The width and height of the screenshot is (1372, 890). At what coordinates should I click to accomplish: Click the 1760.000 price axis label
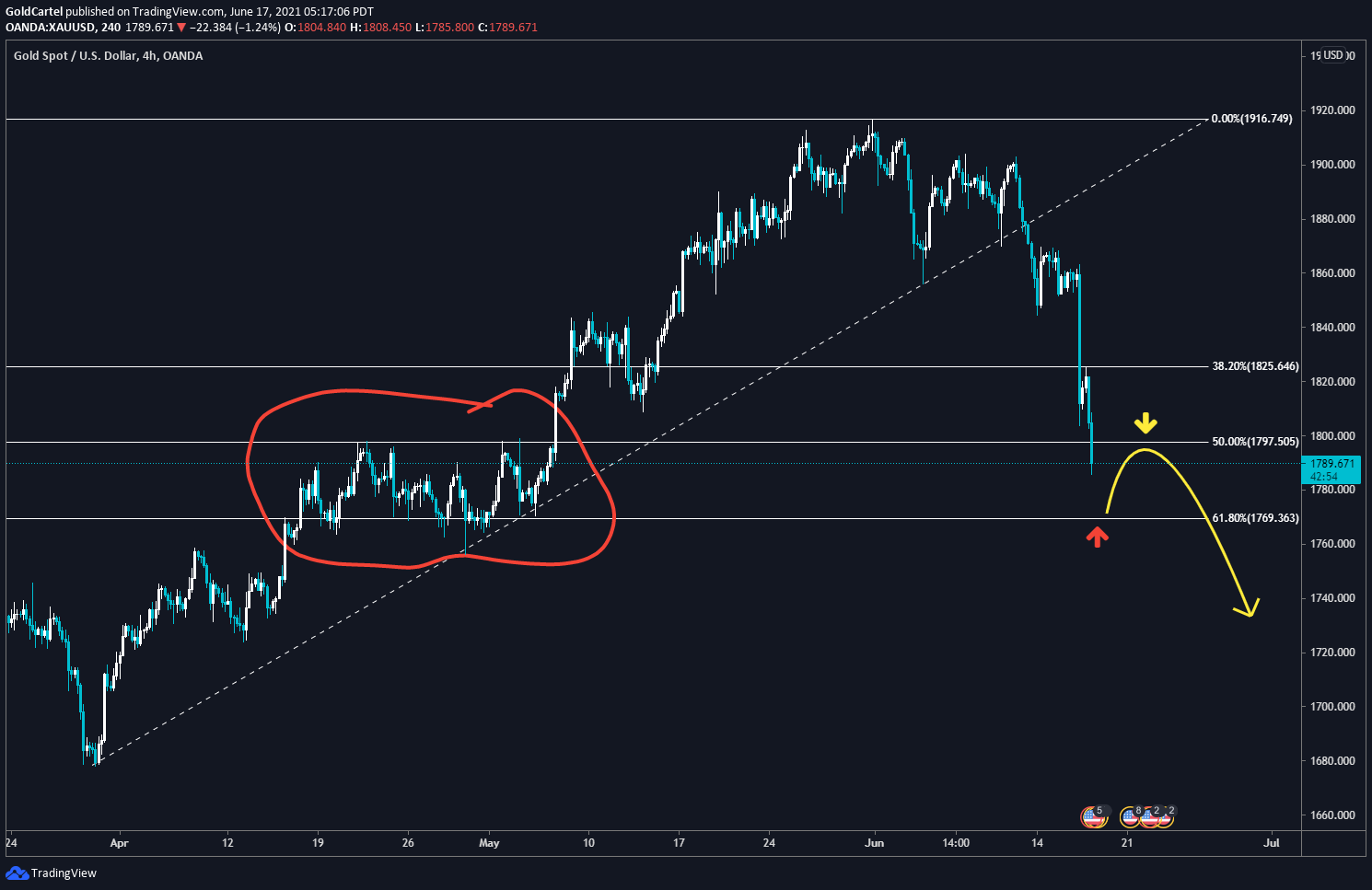[x=1332, y=544]
